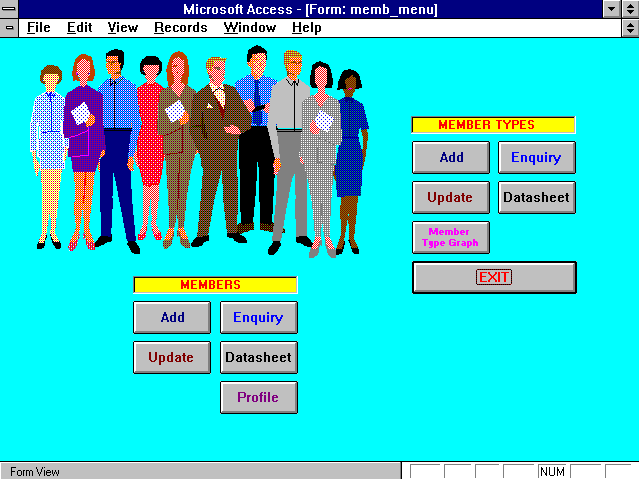Open the File menu
639x479 pixels.
[39, 28]
